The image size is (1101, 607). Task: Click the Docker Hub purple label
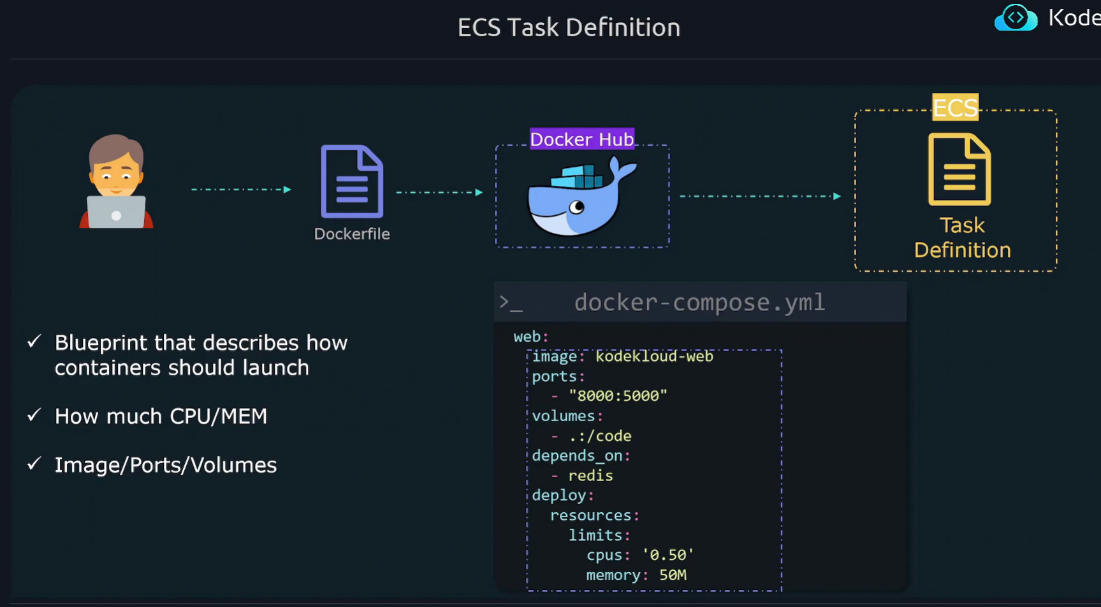click(x=582, y=139)
